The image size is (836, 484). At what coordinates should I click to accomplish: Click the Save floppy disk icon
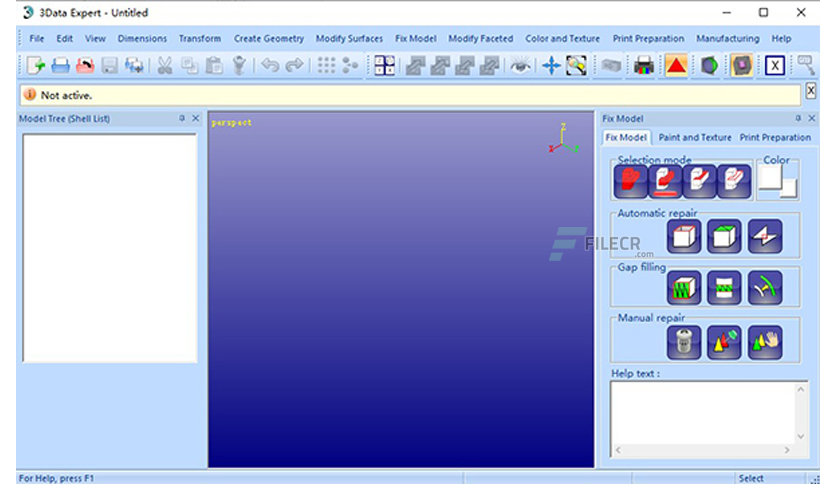[109, 66]
